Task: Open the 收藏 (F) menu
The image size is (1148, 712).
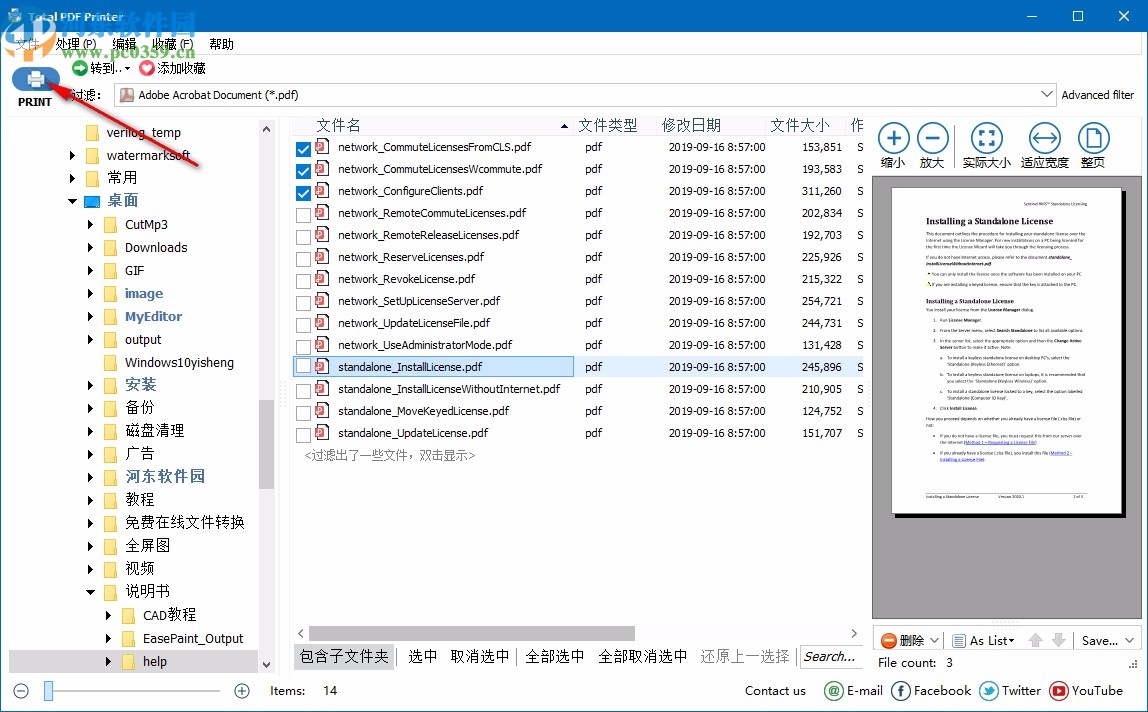Action: coord(173,44)
